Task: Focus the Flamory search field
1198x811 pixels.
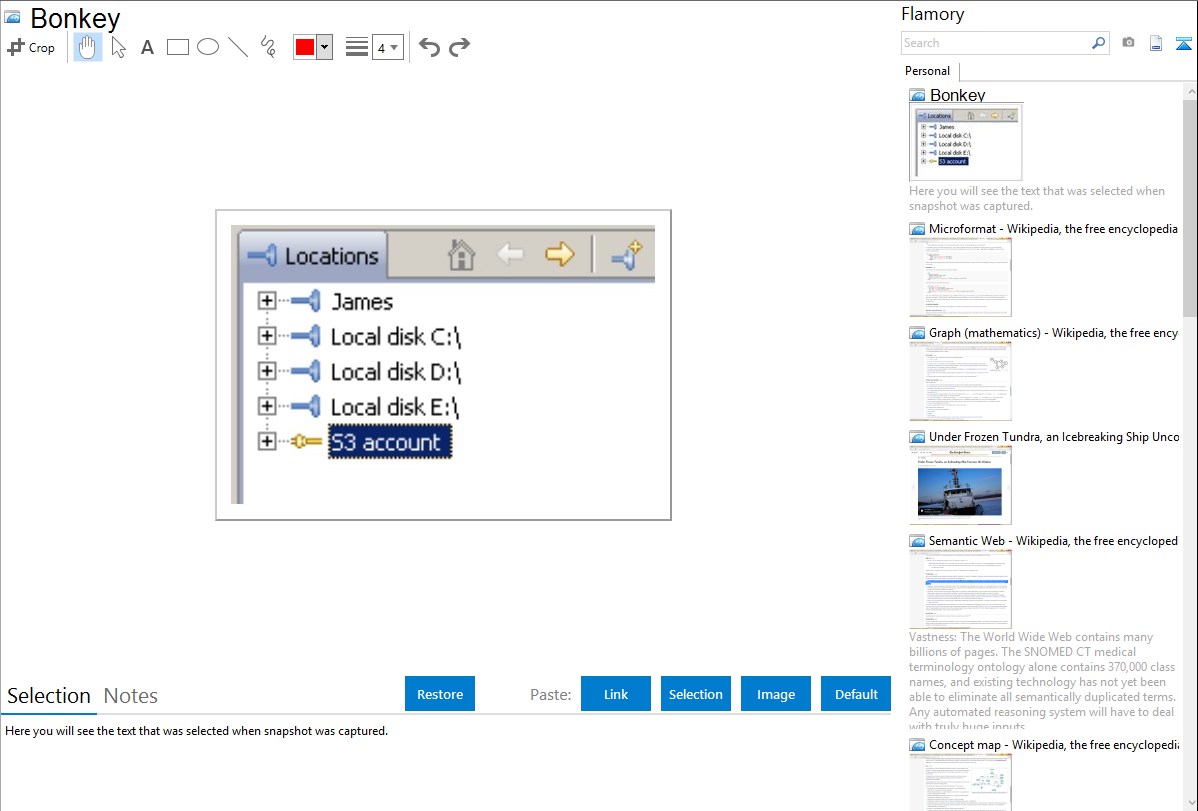Action: point(995,43)
